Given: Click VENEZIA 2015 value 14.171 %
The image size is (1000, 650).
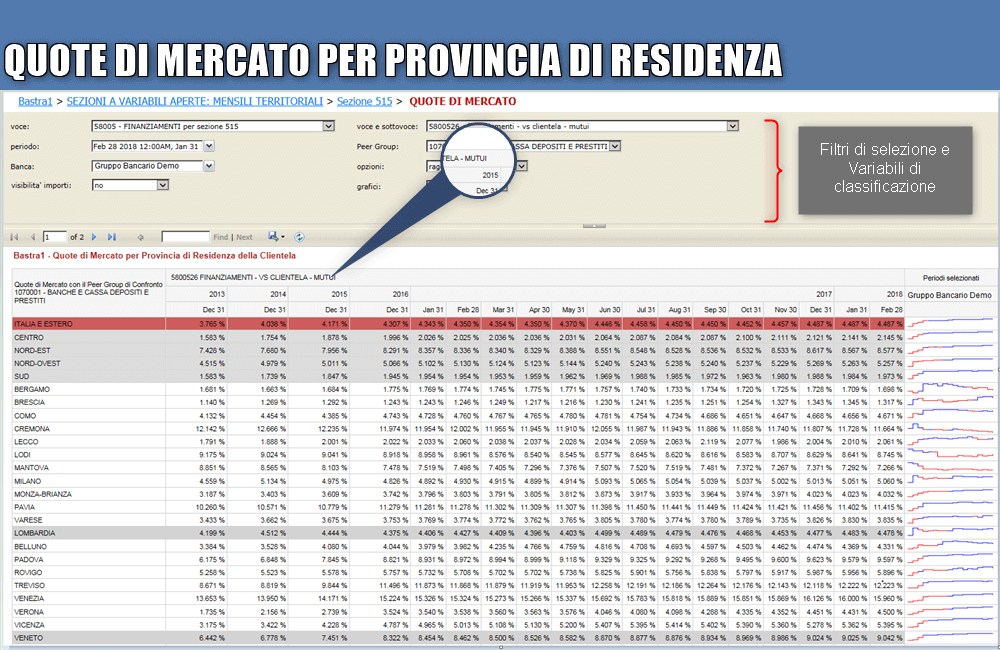Looking at the screenshot, I should 332,598.
